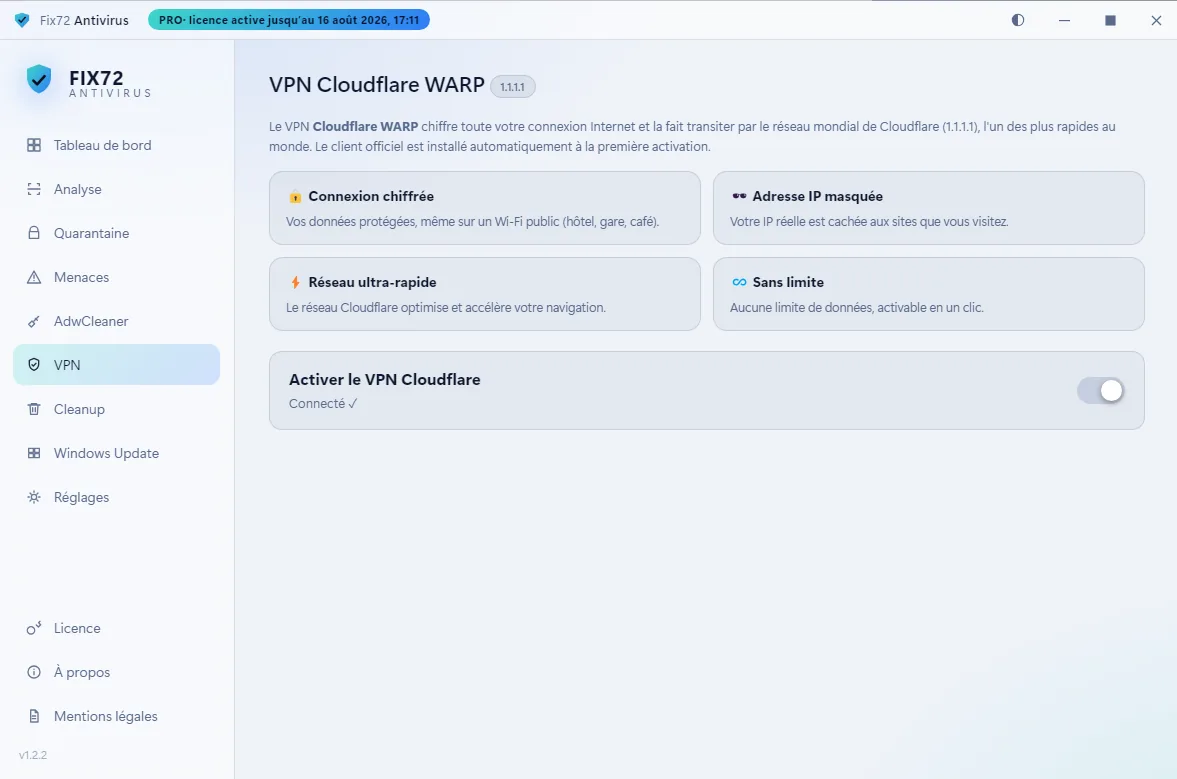Click the Réglages gear icon
Screen dimensions: 1177x779
tap(34, 497)
